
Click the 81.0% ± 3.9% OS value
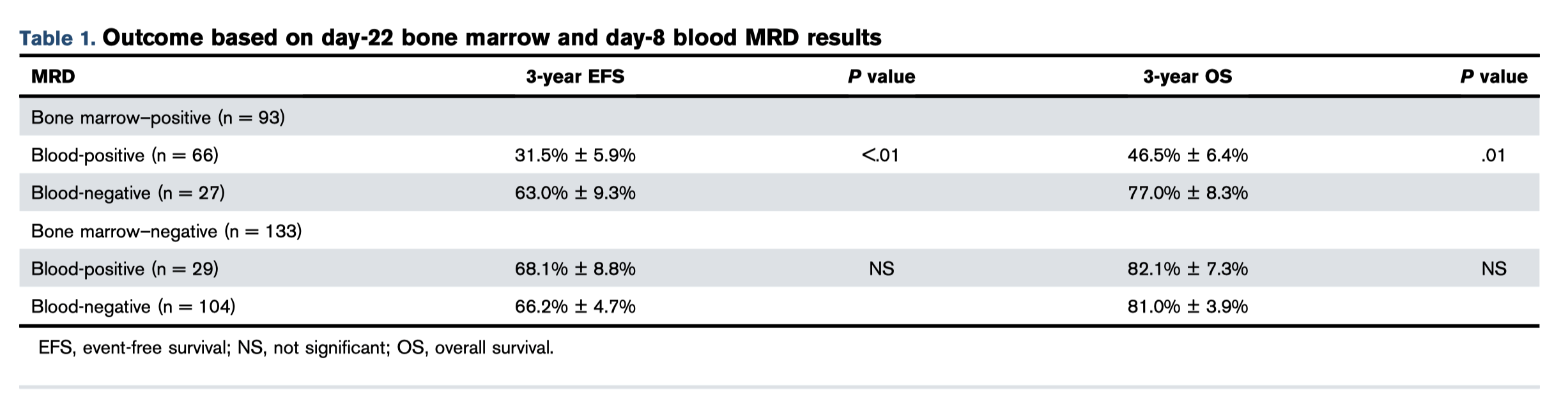(1187, 306)
